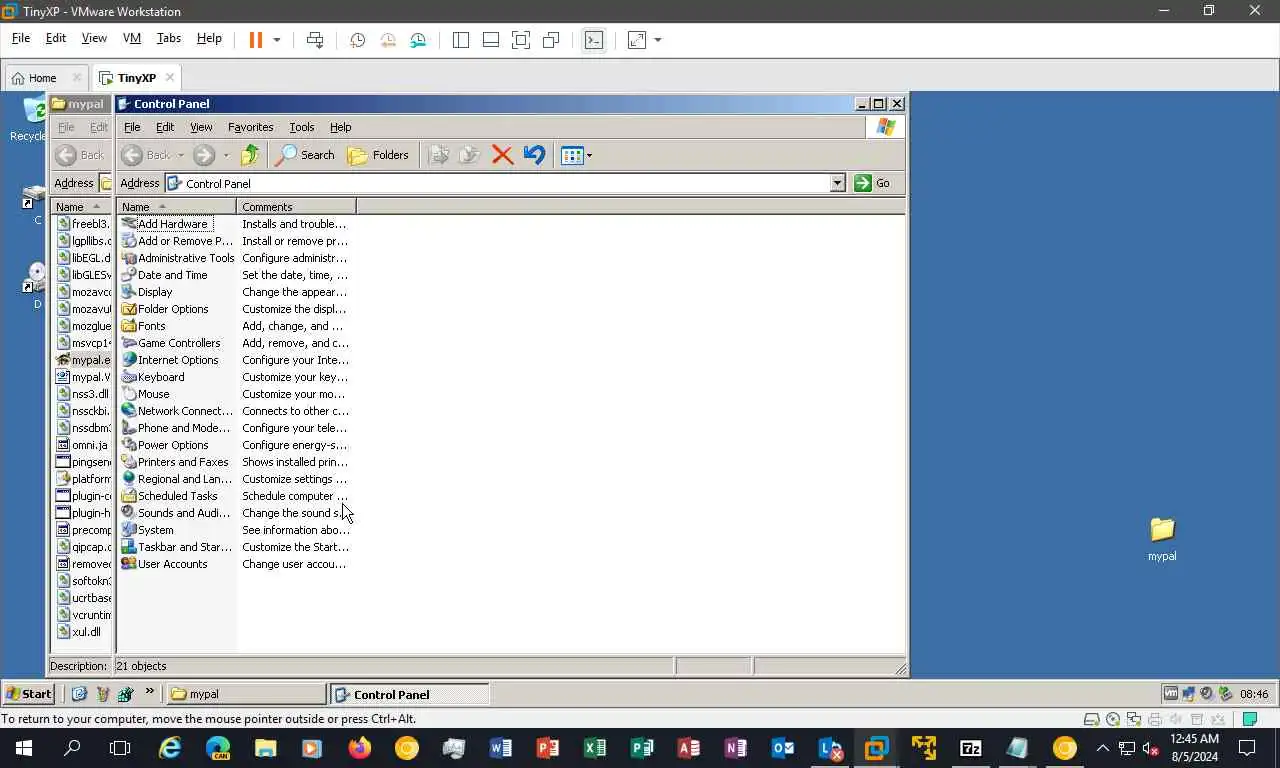This screenshot has height=768, width=1280.
Task: Open VMware Tabs menu
Action: click(169, 38)
